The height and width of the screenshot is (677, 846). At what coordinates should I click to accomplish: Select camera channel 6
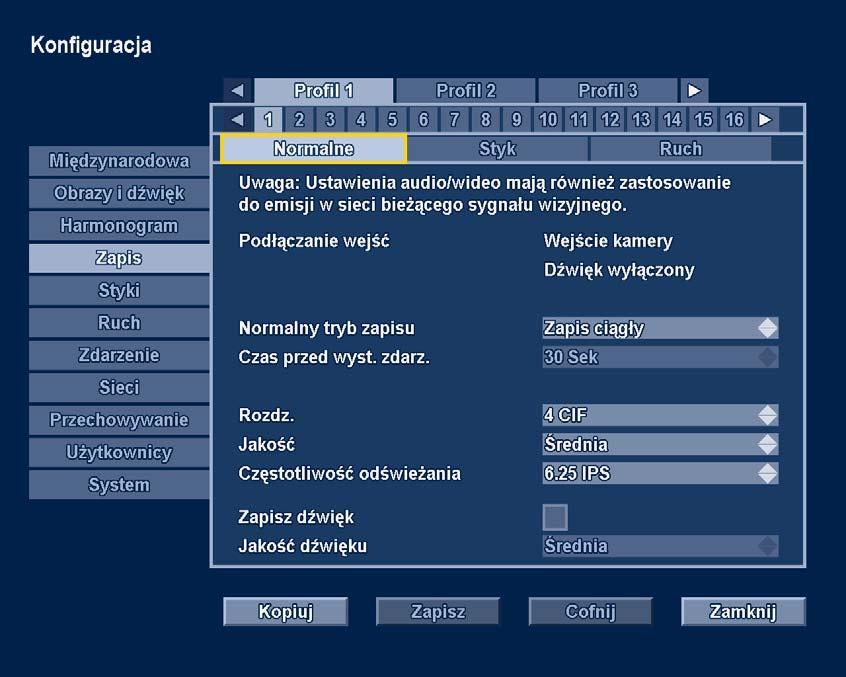[x=424, y=120]
